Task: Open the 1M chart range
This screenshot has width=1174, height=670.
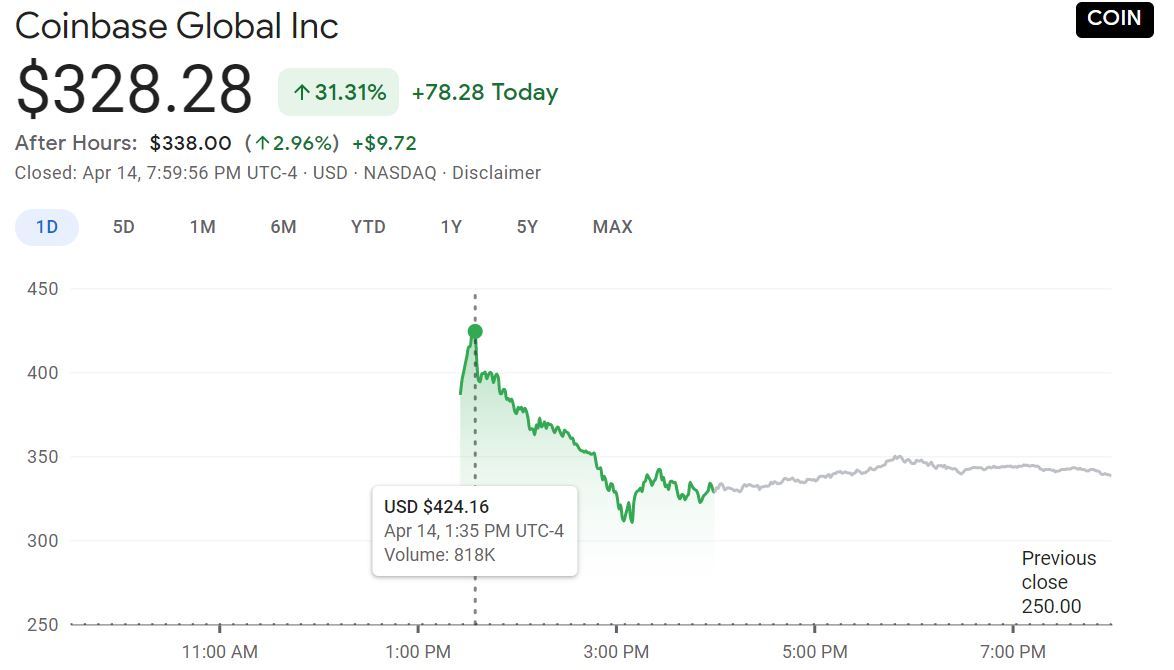Action: pos(202,227)
